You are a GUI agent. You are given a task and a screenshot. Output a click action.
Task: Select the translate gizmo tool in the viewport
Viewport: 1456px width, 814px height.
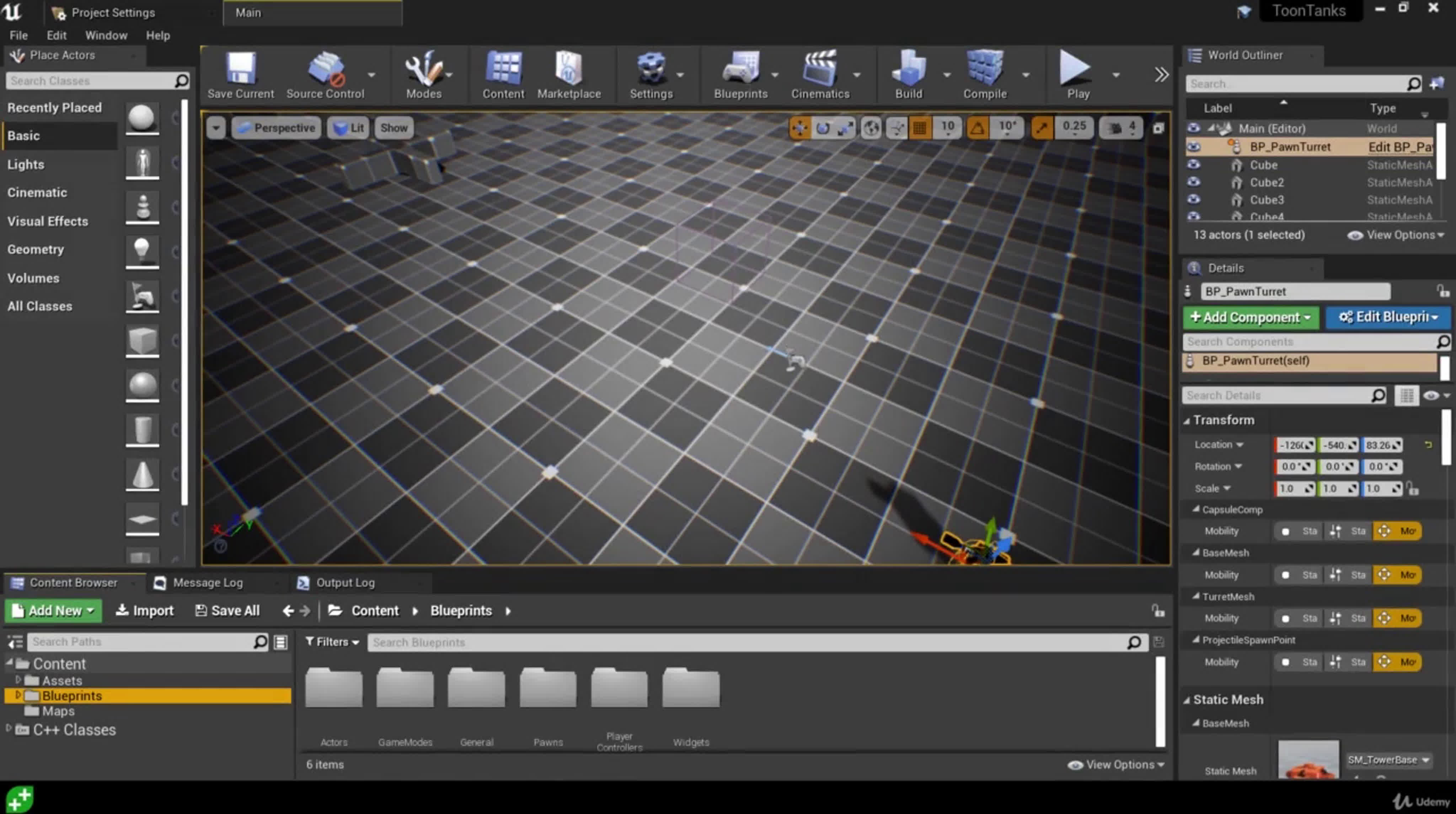(x=800, y=128)
